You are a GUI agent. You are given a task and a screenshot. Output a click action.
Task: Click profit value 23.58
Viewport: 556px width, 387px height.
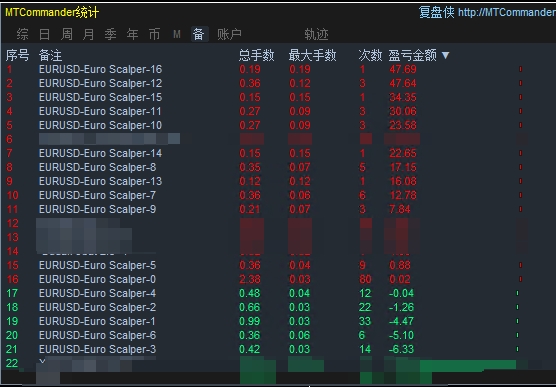pyautogui.click(x=403, y=125)
